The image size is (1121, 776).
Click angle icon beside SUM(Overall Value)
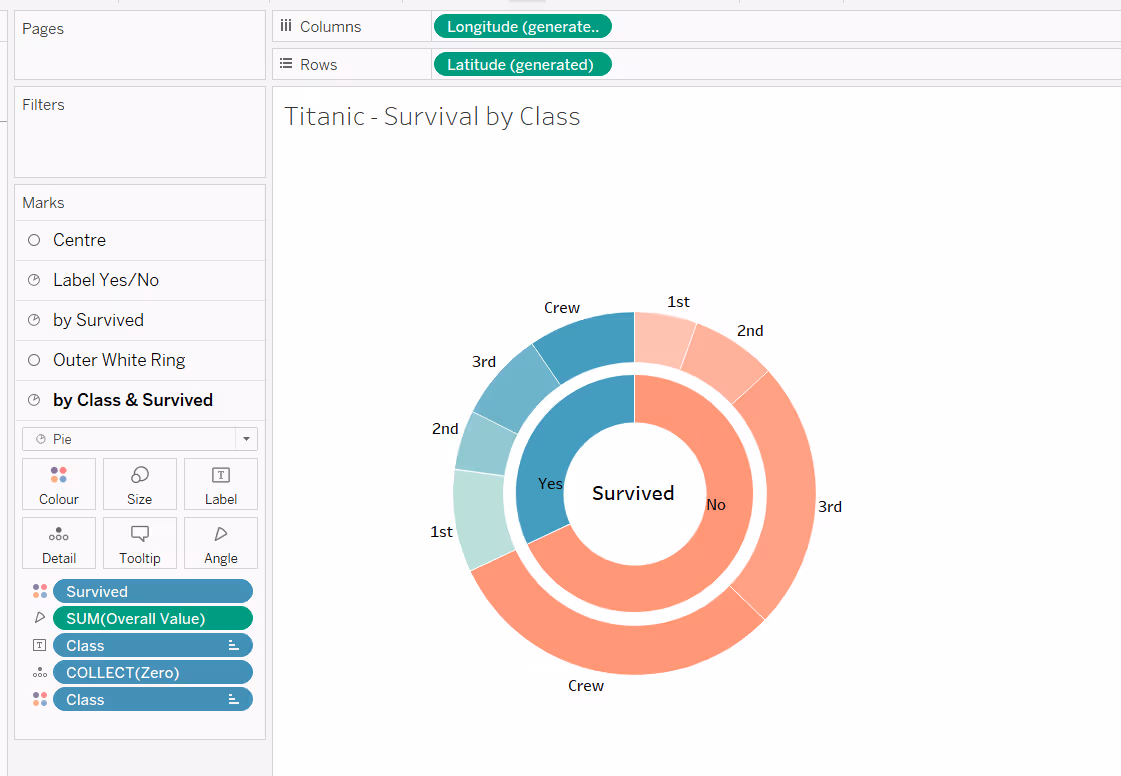[40, 618]
